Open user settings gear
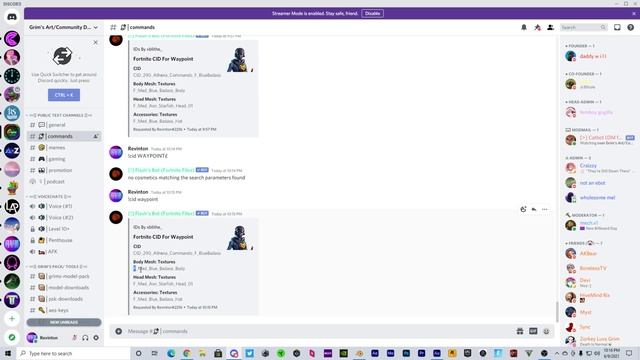The image size is (640, 360). click(x=96, y=338)
